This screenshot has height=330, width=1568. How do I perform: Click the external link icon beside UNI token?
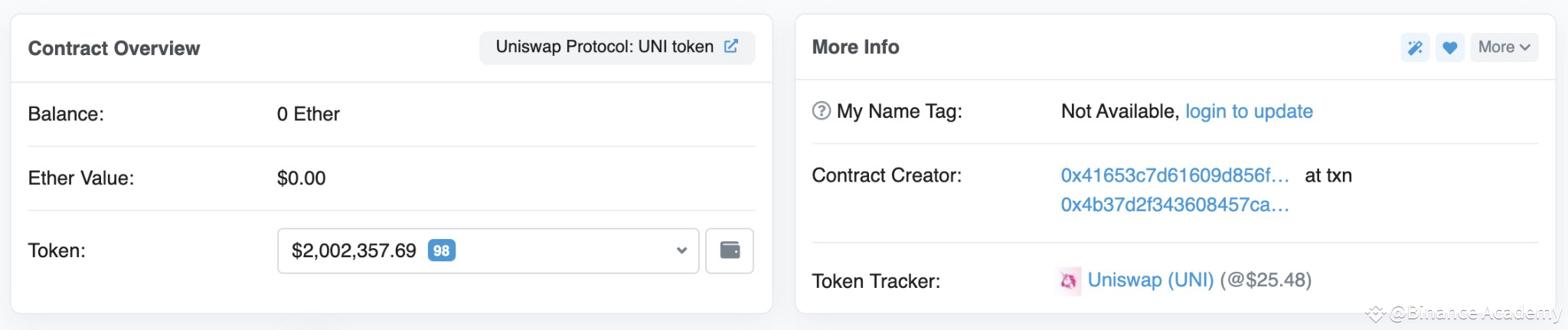pyautogui.click(x=731, y=47)
